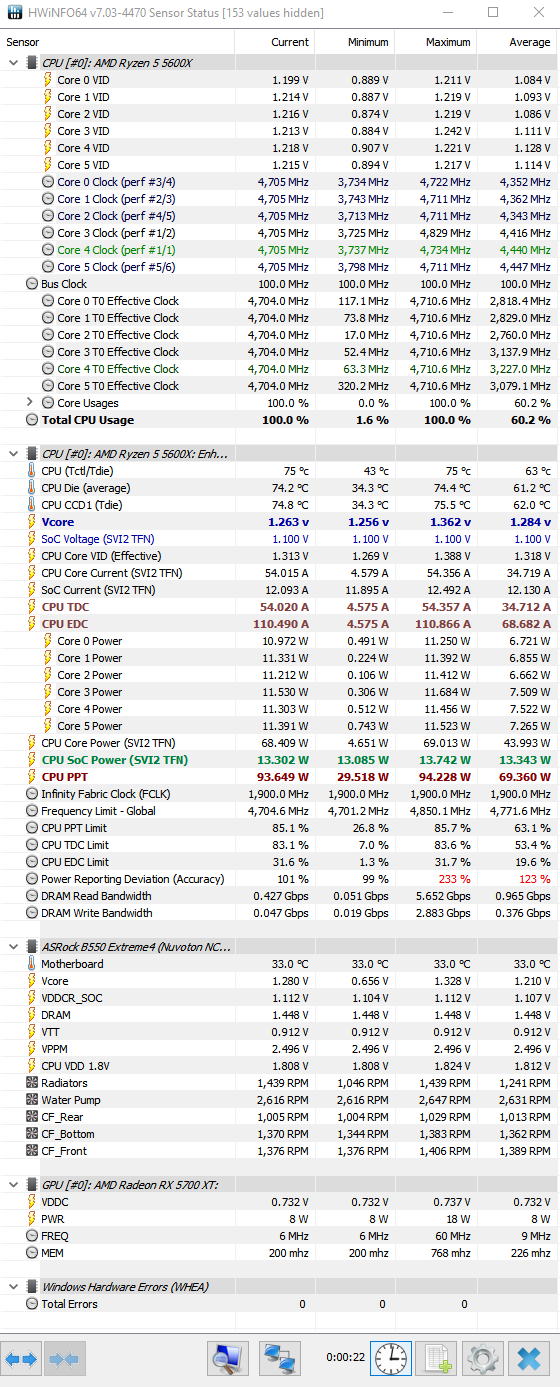Image resolution: width=560 pixels, height=1387 pixels.
Task: Click the Sensor column header
Action: point(117,42)
